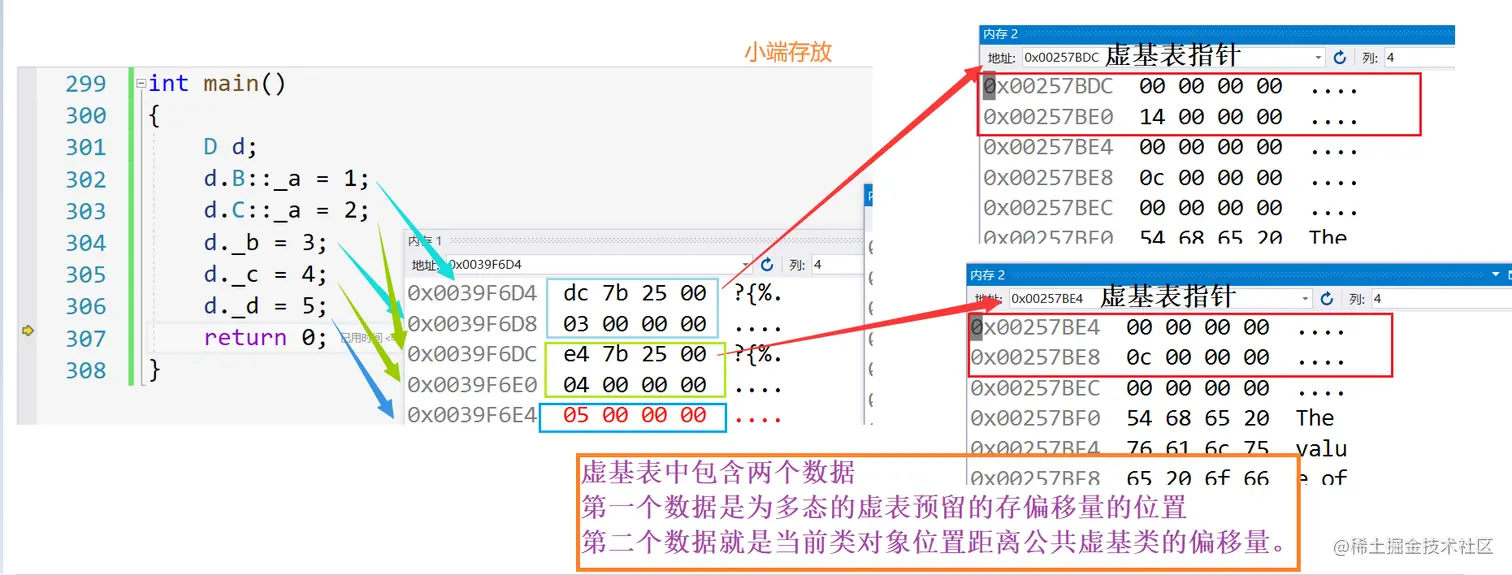Refresh 内存 2 window showing address 0x00257BE4
Viewport: 1512px width, 575px height.
pyautogui.click(x=1327, y=299)
